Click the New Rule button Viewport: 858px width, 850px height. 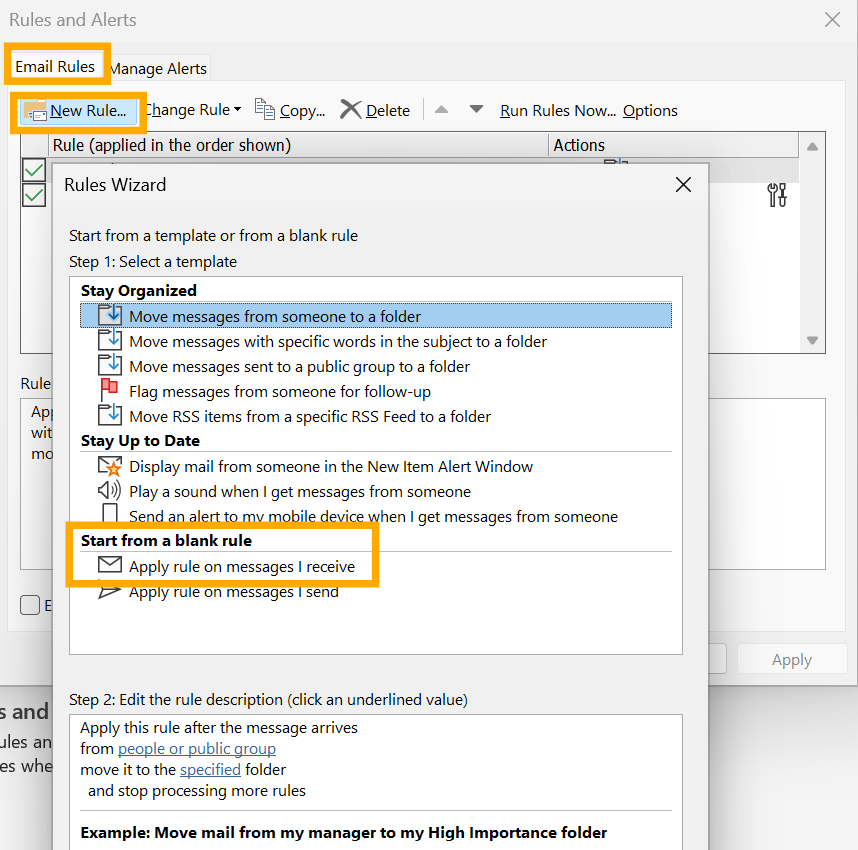pos(78,111)
